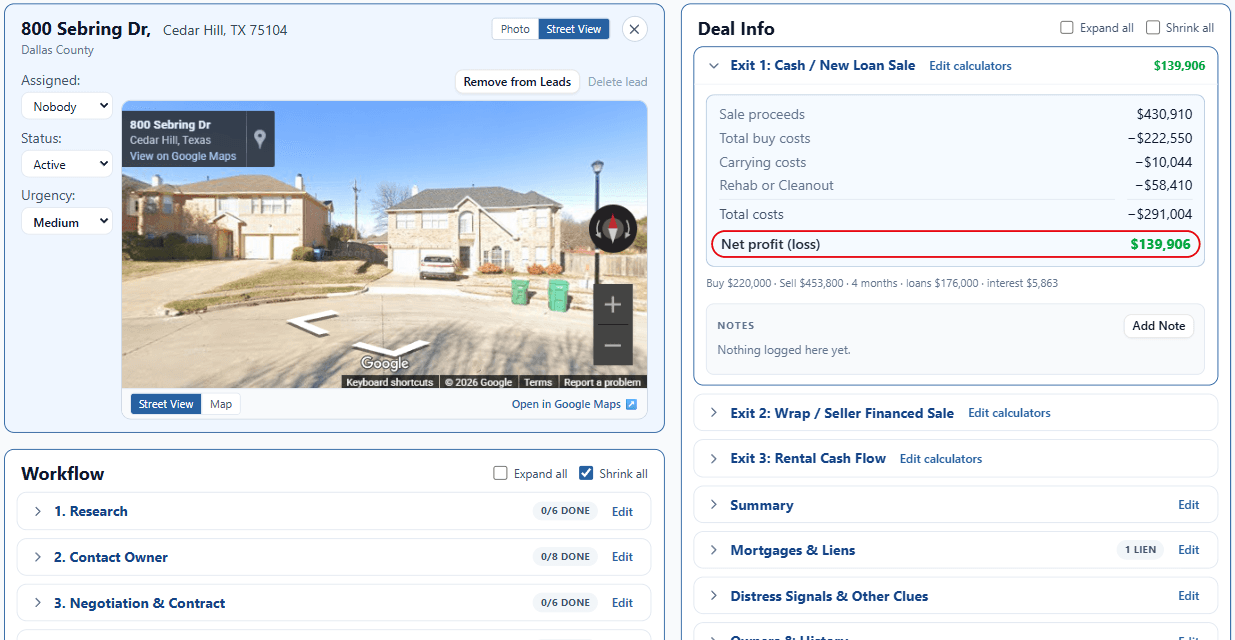This screenshot has width=1235, height=640.
Task: Click the Carrying costs value
Action: click(1163, 162)
